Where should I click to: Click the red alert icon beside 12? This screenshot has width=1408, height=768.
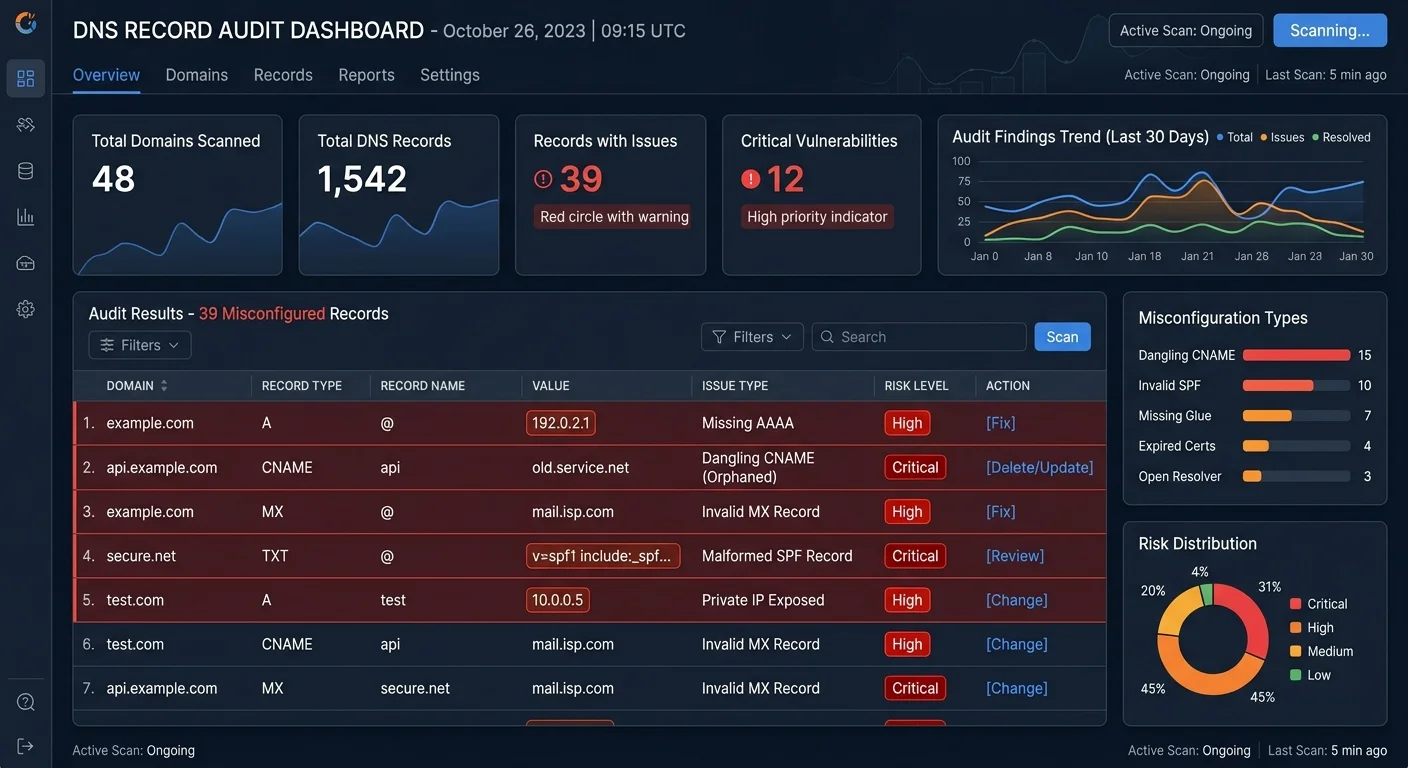tap(750, 179)
